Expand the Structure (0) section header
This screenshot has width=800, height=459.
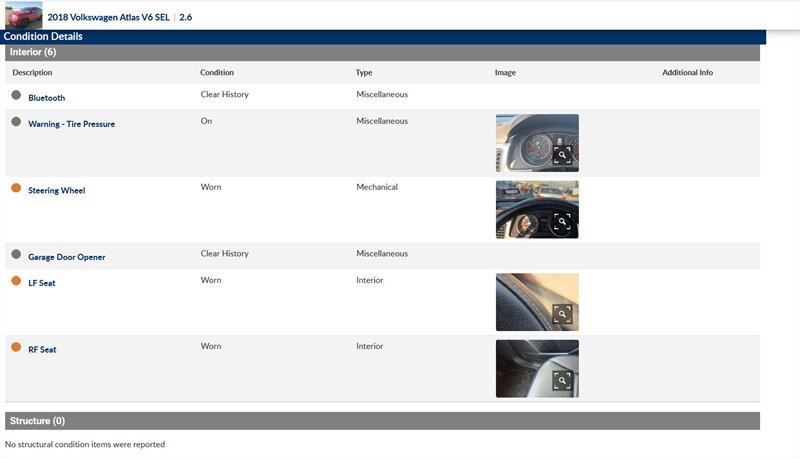click(383, 421)
